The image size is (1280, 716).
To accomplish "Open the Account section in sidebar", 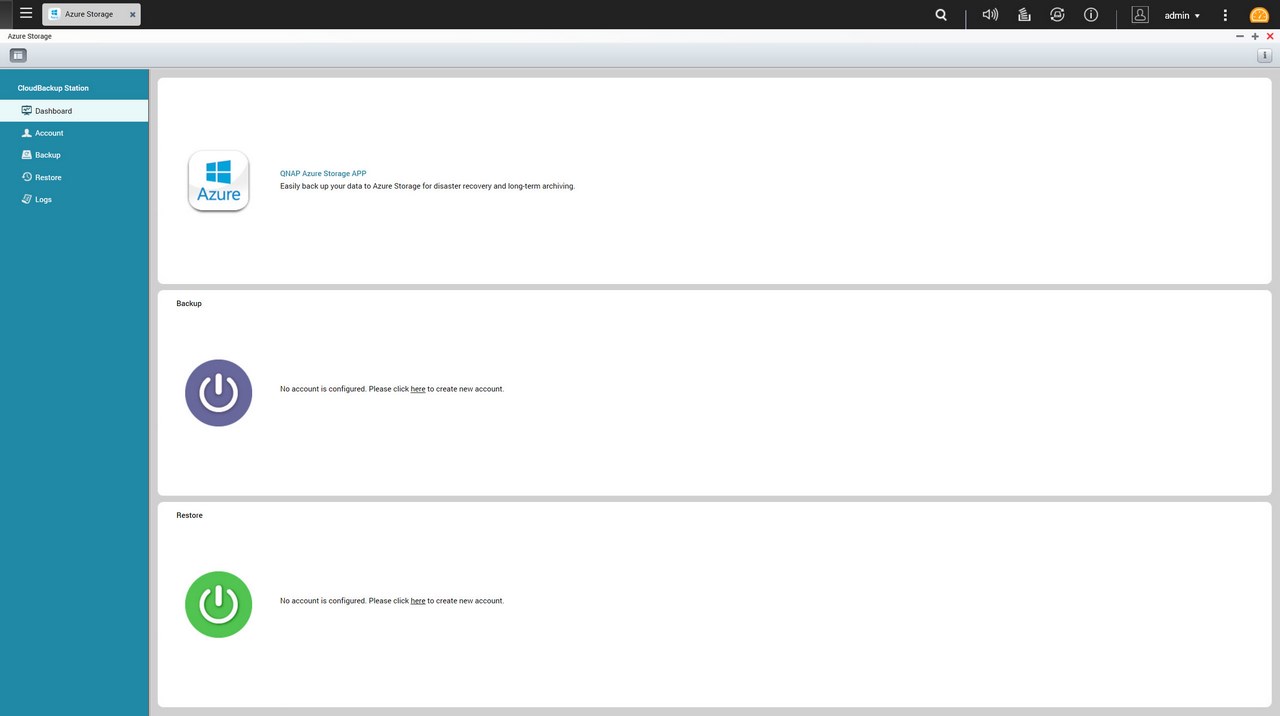I will pos(74,133).
